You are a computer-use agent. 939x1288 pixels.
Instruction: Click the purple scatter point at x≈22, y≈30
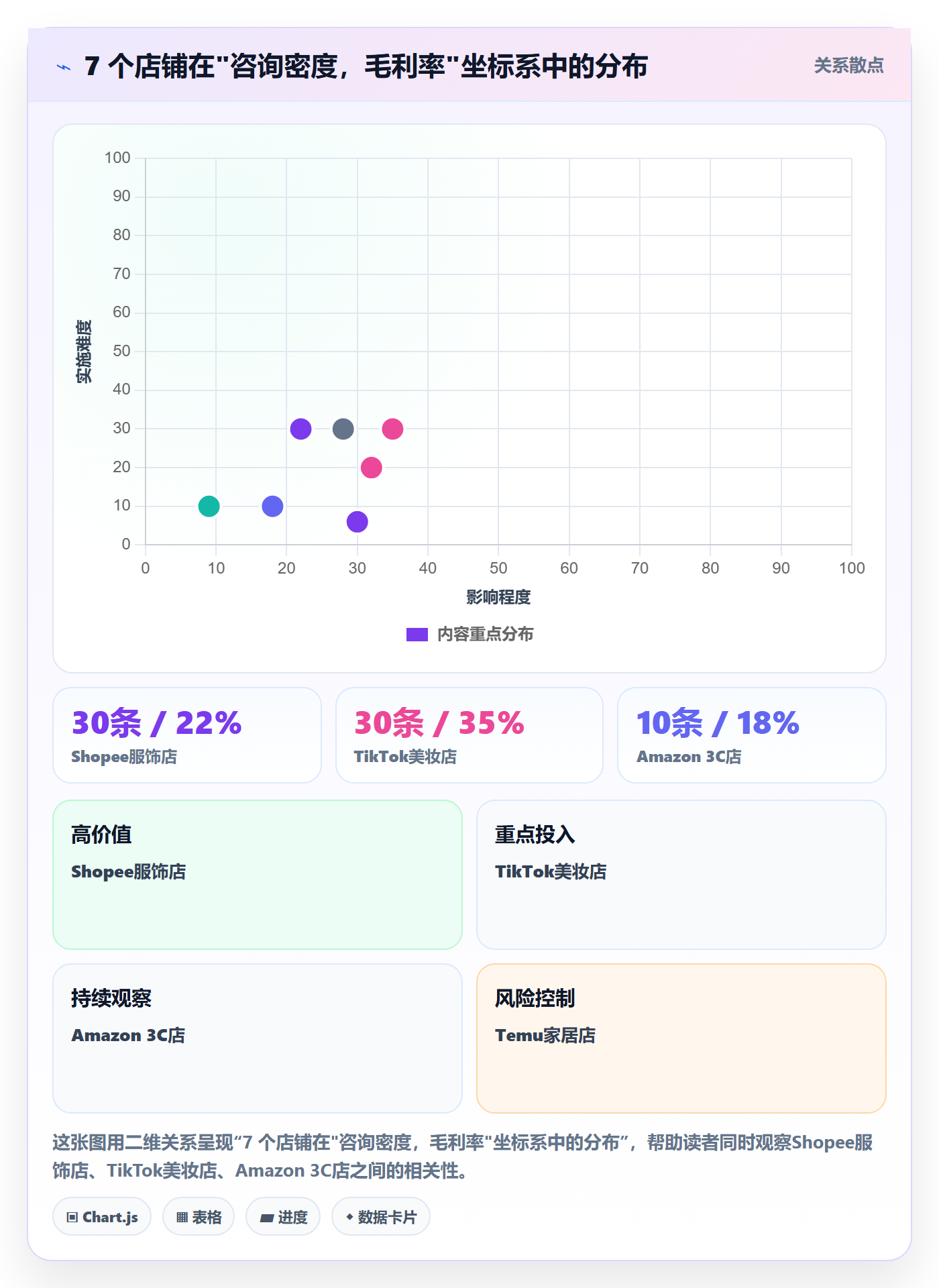300,429
